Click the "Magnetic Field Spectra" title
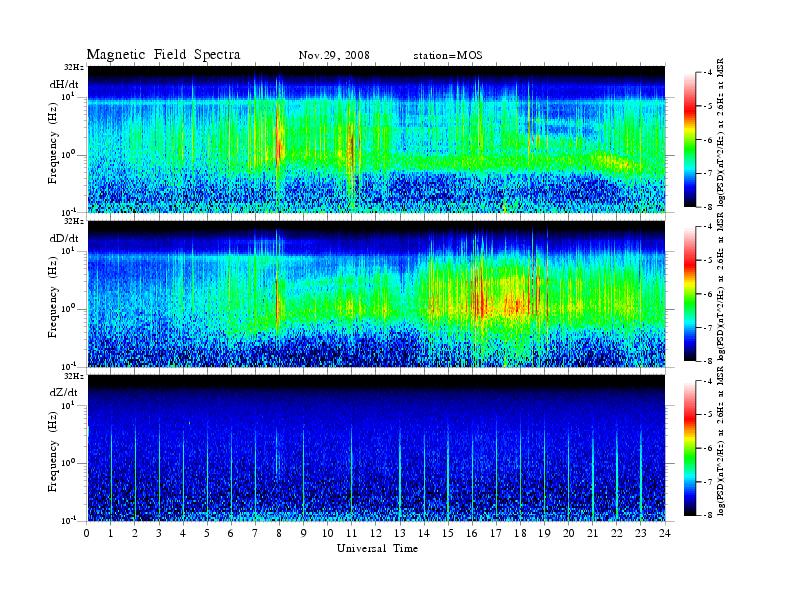Image resolution: width=792 pixels, height=612 pixels. (163, 55)
